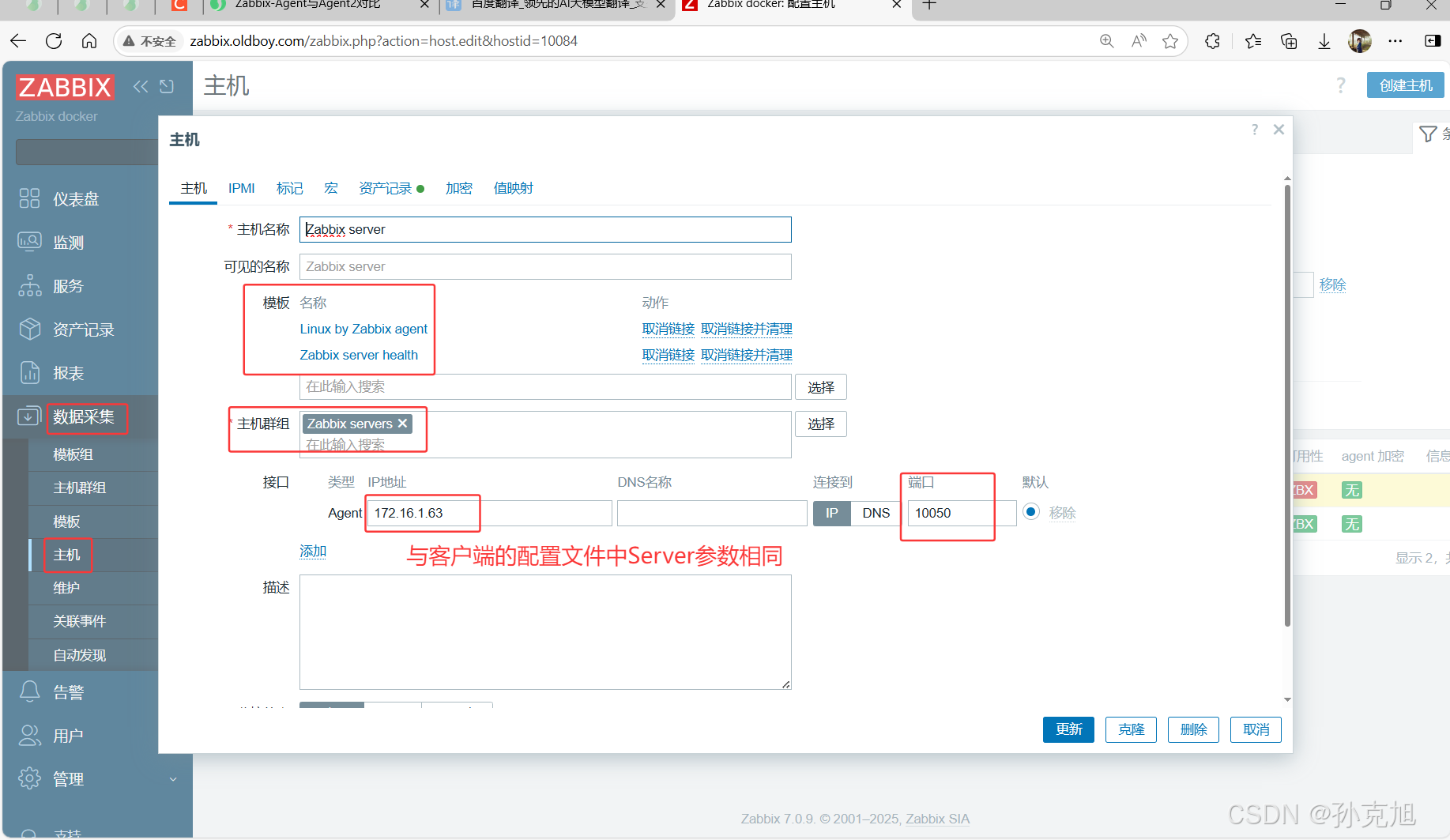Click 添加 to add an interface
Image resolution: width=1450 pixels, height=840 pixels.
313,551
